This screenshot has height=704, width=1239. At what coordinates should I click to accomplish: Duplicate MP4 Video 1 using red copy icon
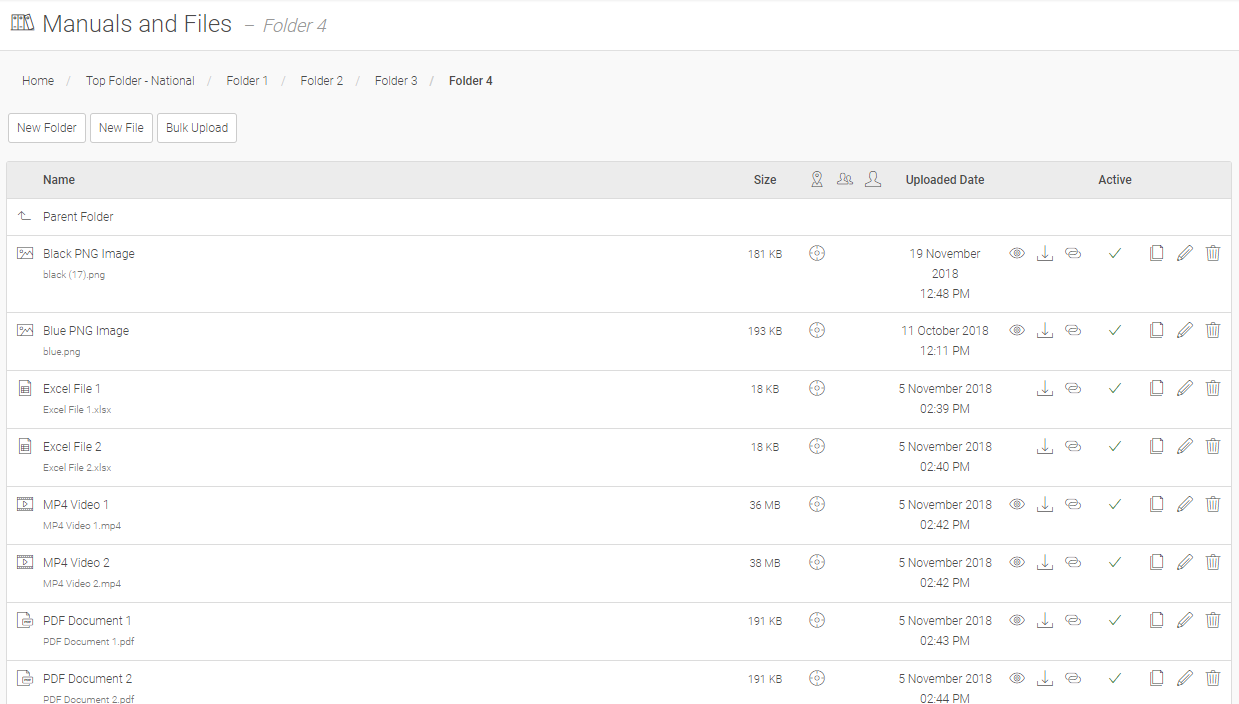[1157, 504]
